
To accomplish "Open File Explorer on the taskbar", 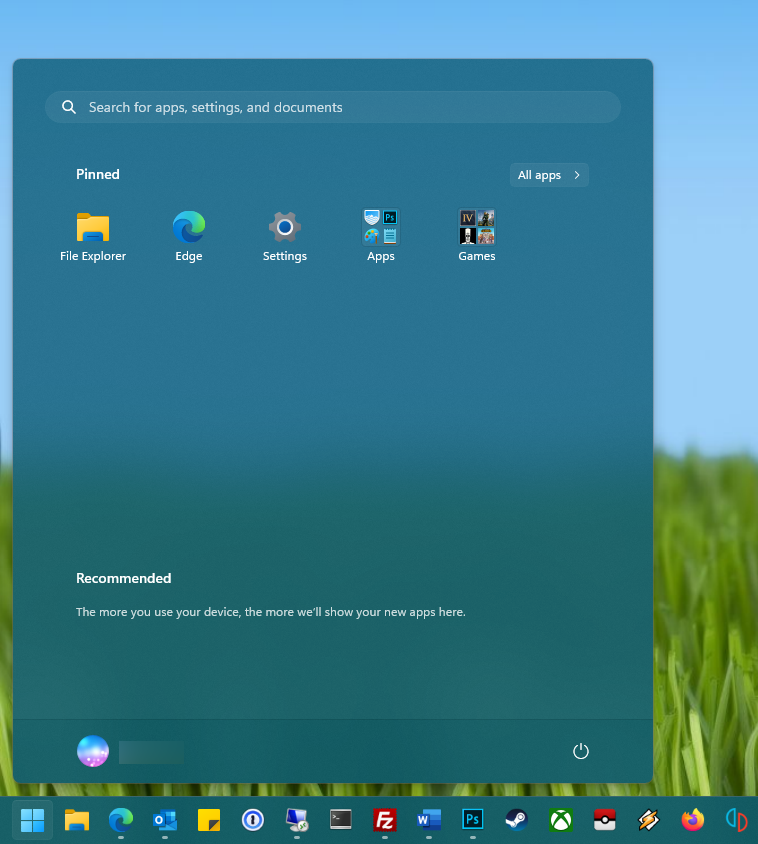I will pos(76,820).
